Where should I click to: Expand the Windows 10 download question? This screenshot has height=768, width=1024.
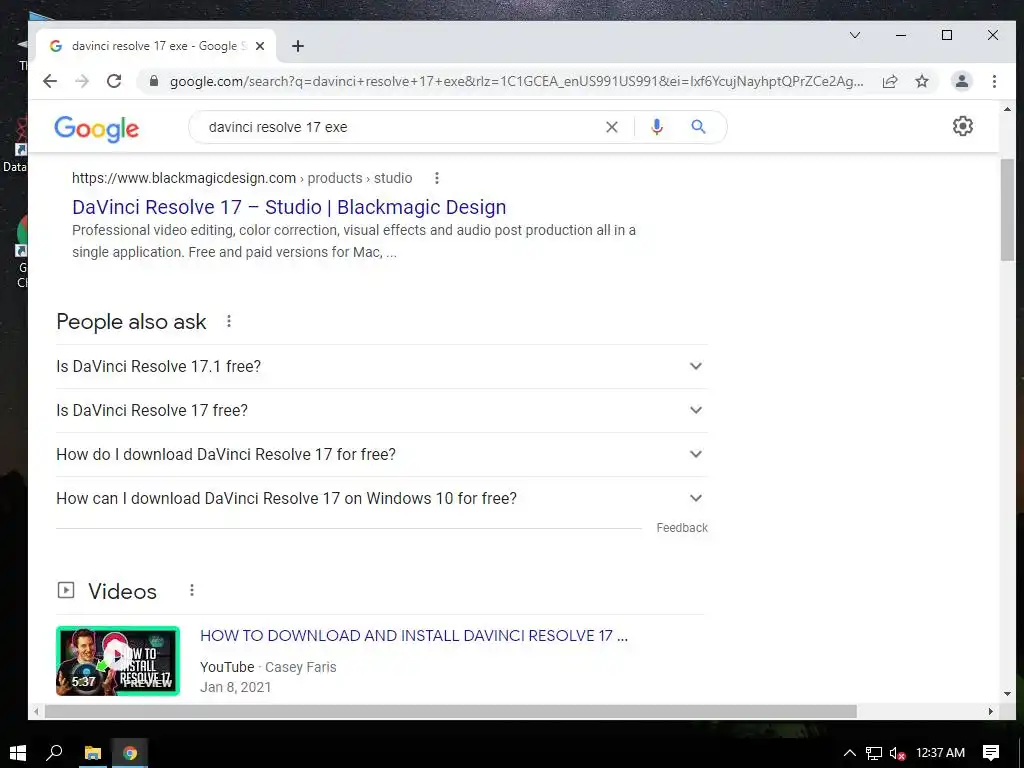[382, 498]
